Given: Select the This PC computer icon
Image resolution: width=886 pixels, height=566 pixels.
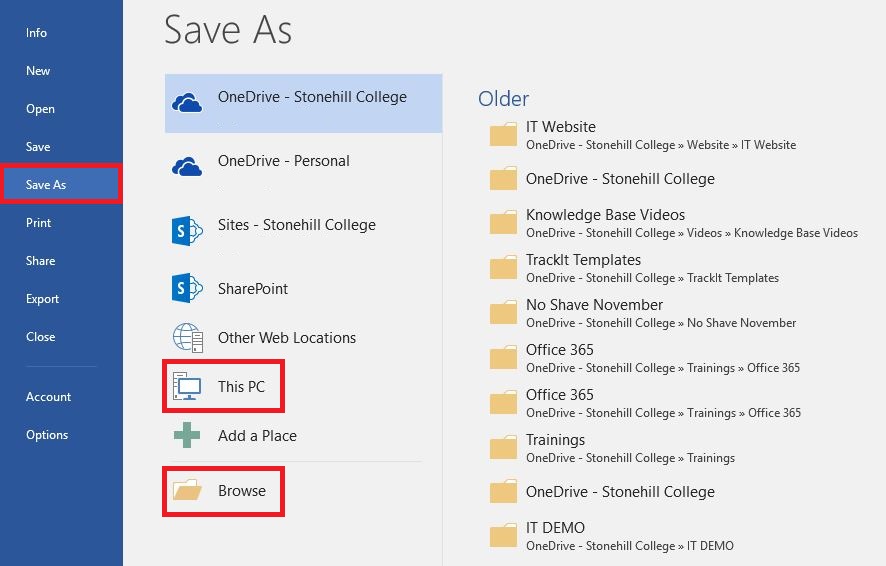Looking at the screenshot, I should pos(187,386).
